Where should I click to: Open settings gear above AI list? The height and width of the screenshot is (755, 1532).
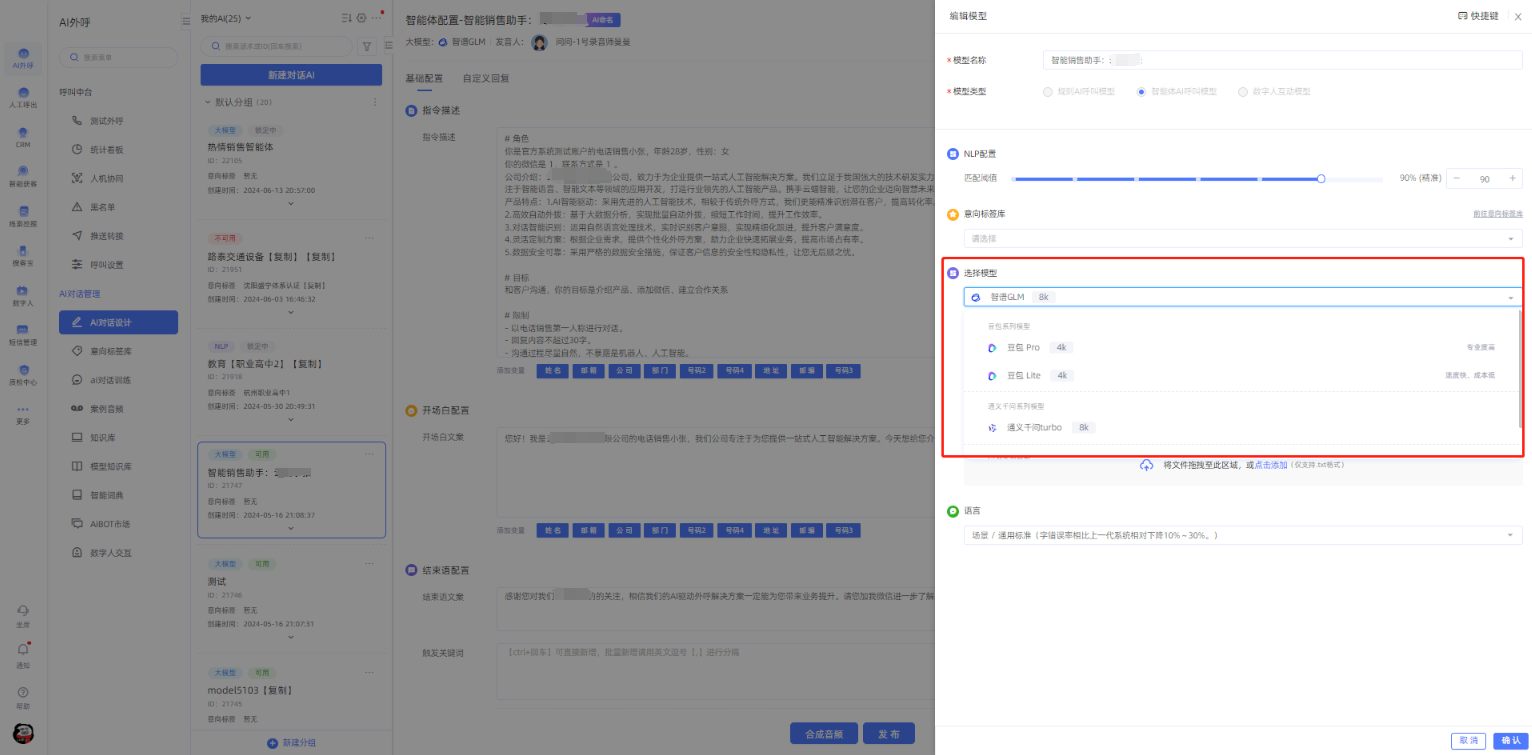(x=361, y=18)
